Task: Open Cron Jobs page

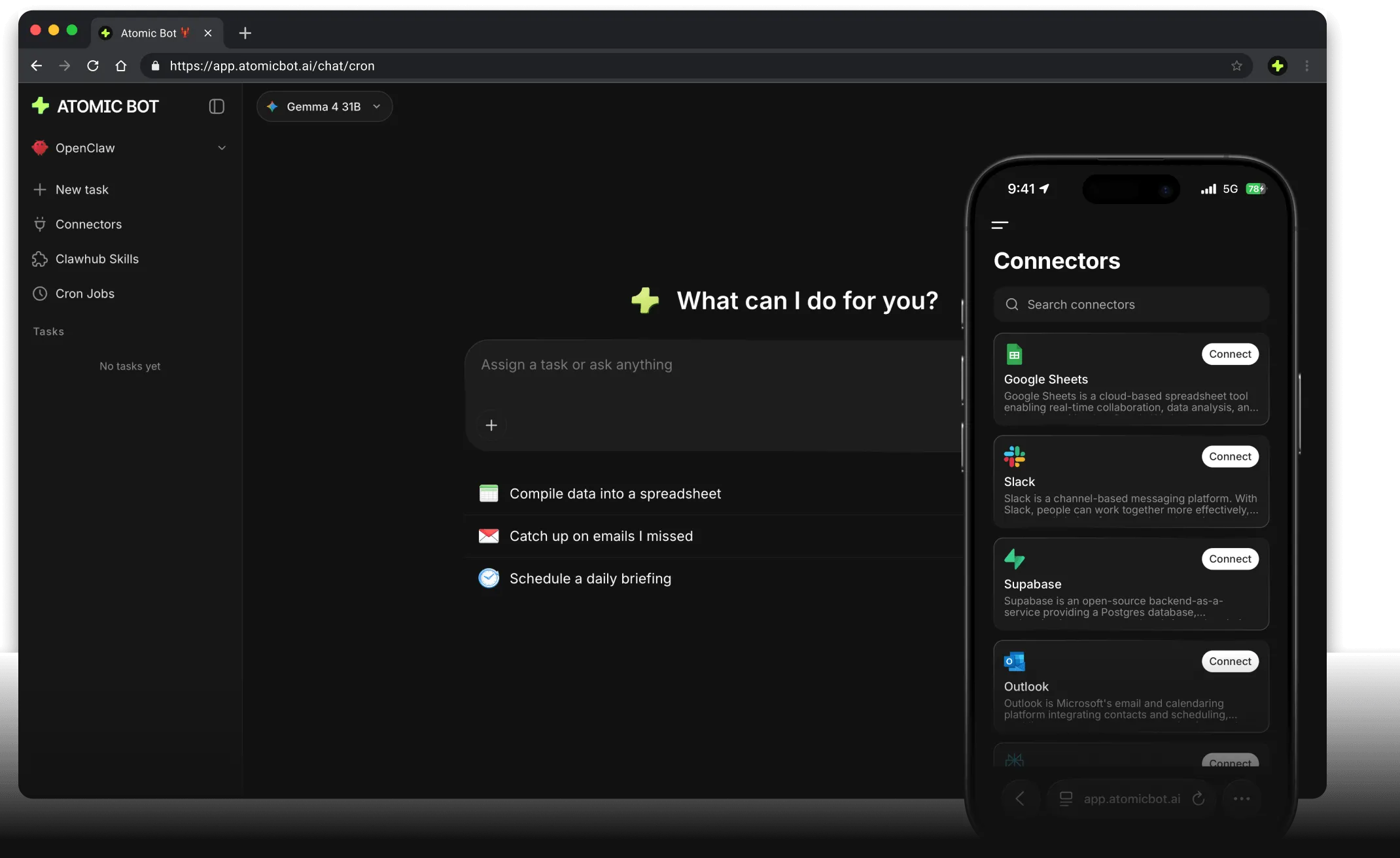Action: (84, 294)
